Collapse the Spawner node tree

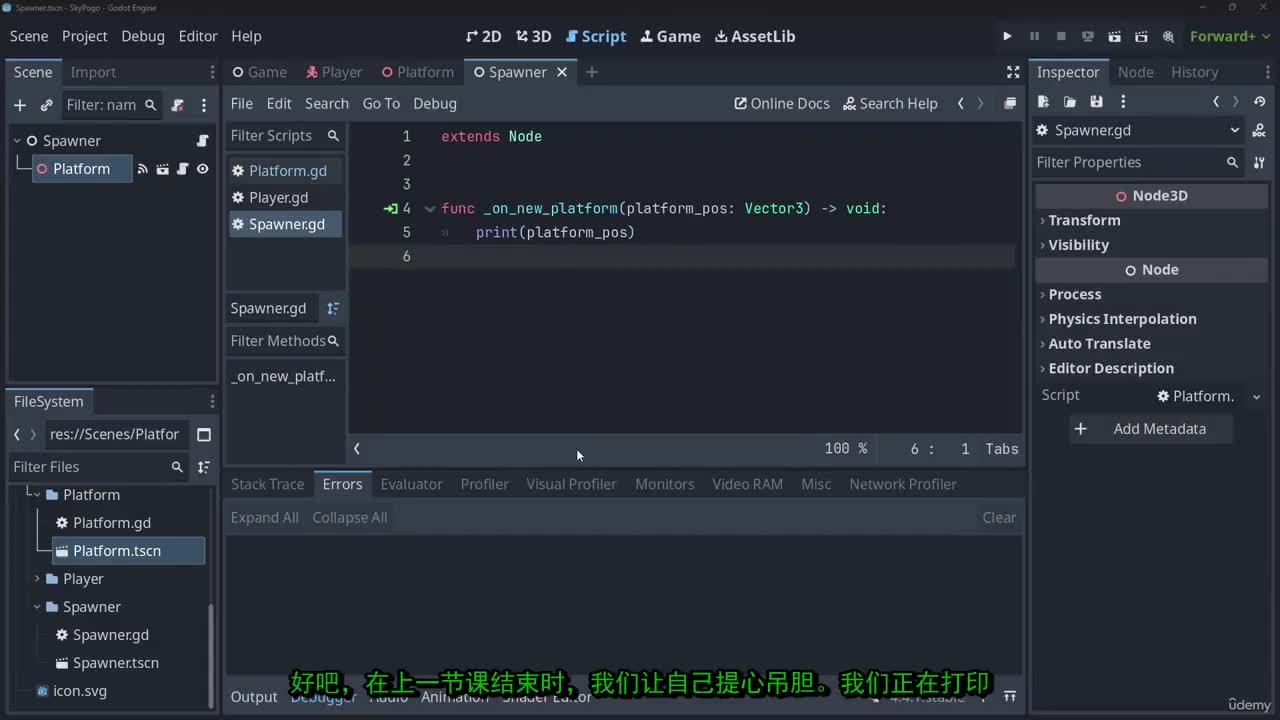17,141
